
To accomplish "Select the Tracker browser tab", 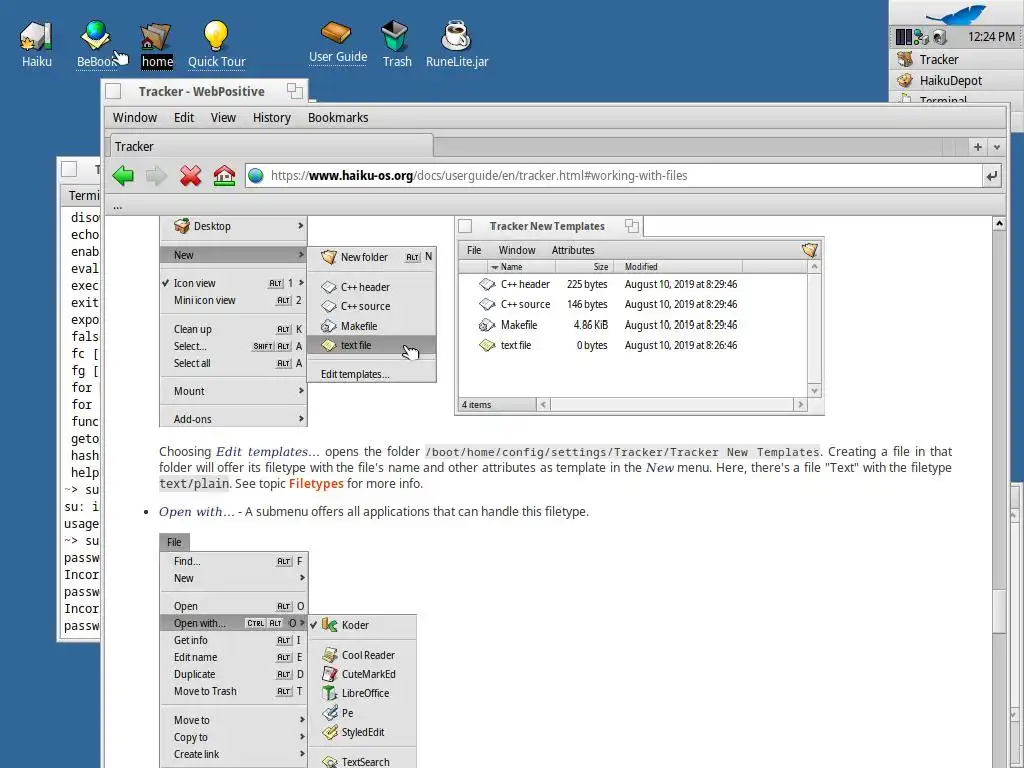I will (x=271, y=146).
